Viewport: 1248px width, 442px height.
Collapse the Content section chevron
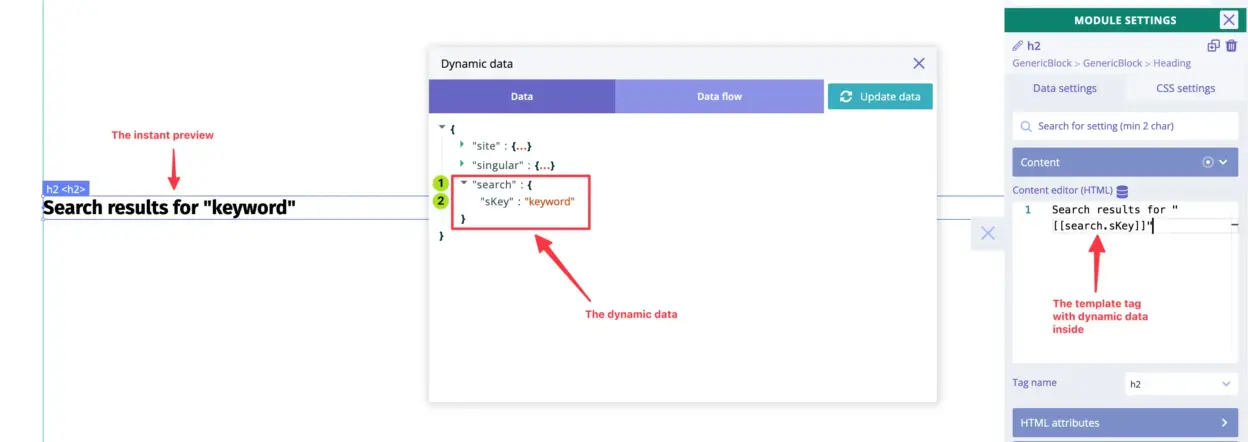click(x=1223, y=162)
